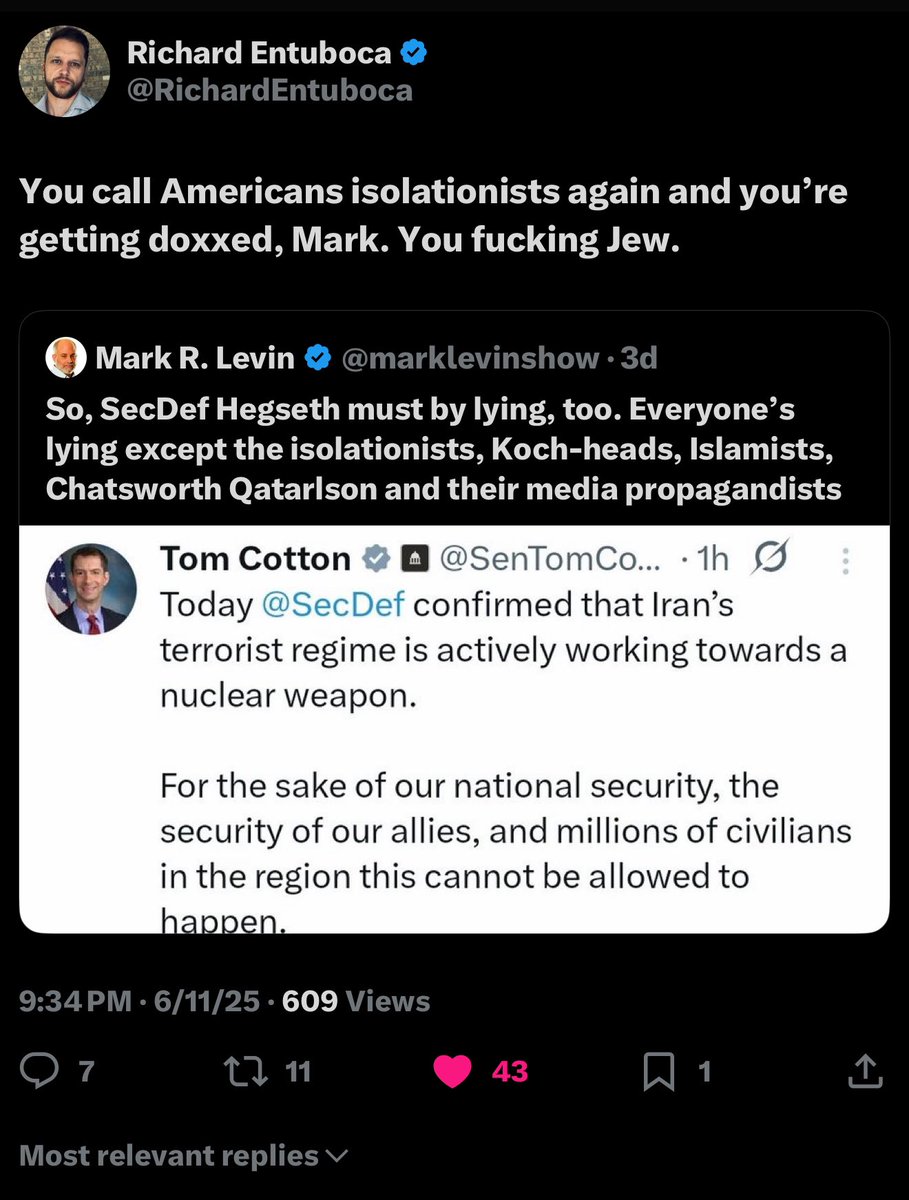Open the three-dot menu in Tom Cotton's post

(846, 559)
